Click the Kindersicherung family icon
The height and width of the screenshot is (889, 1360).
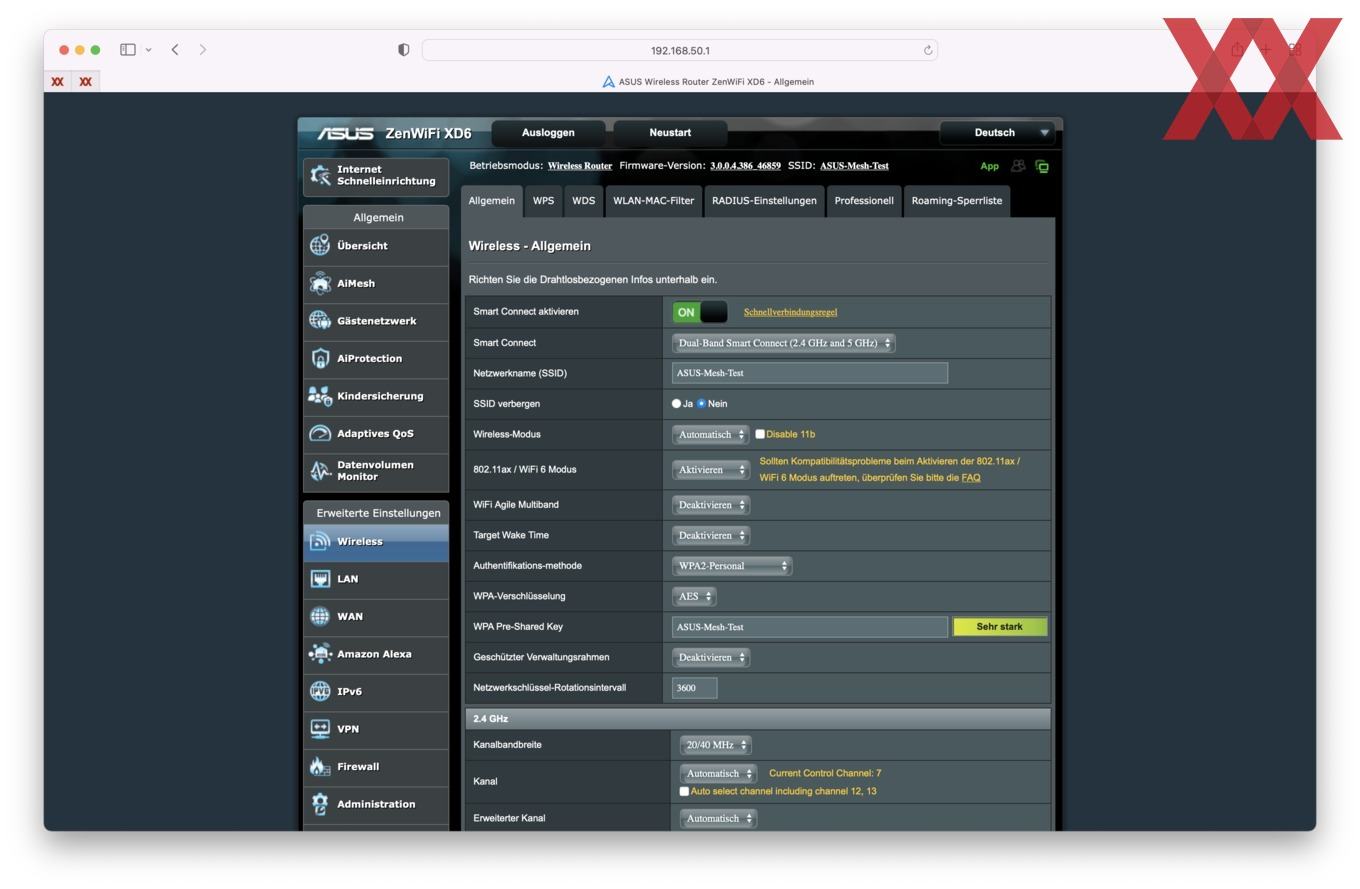pos(320,396)
